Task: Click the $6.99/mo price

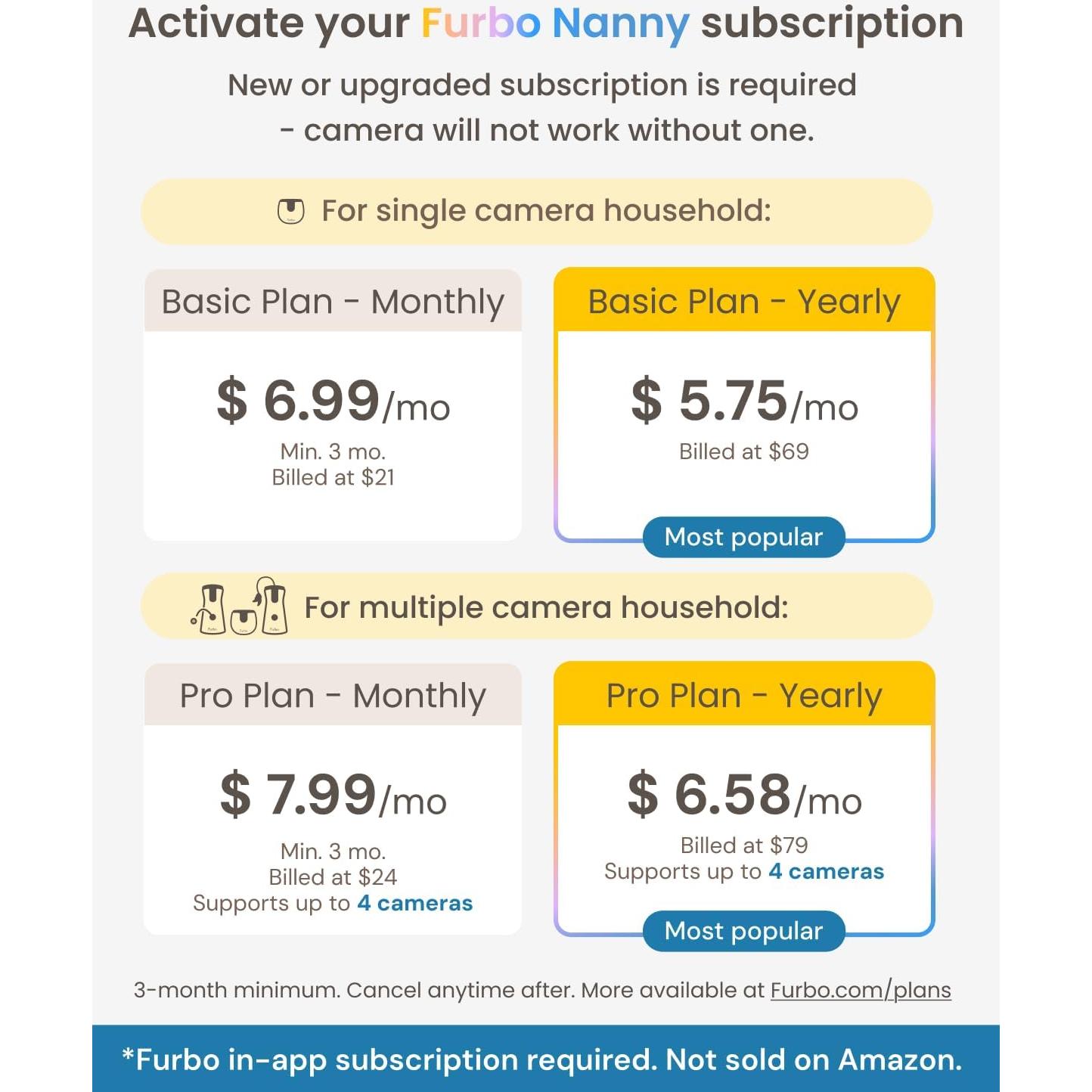Action: (333, 402)
